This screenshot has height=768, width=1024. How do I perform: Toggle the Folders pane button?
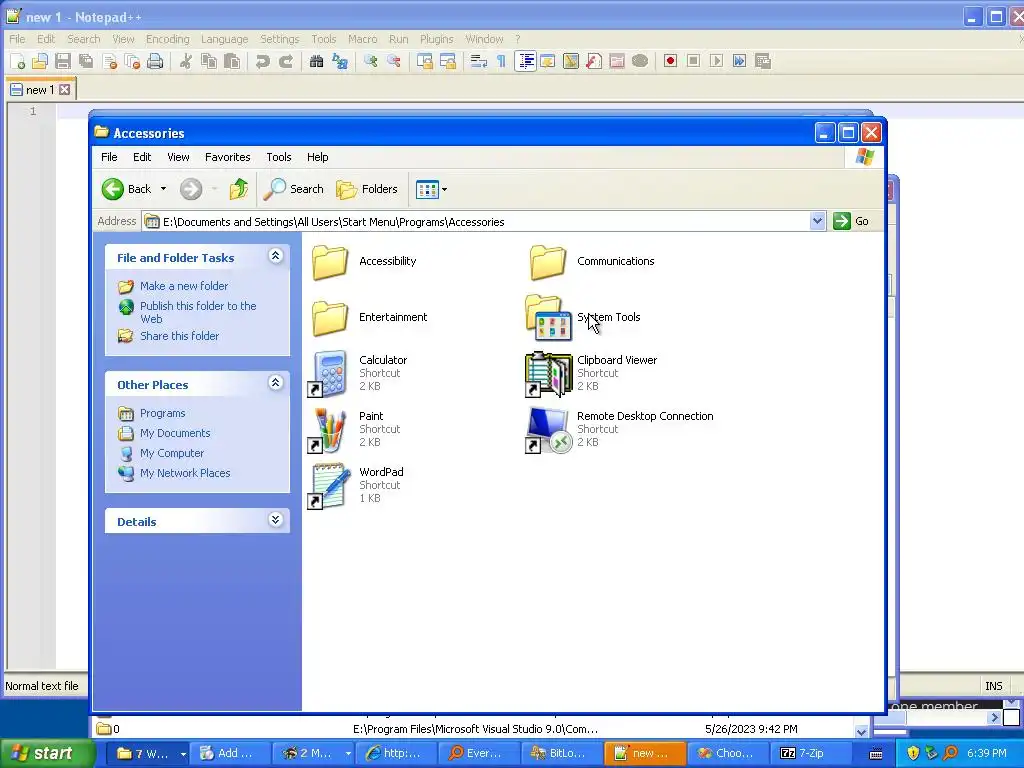pyautogui.click(x=367, y=189)
